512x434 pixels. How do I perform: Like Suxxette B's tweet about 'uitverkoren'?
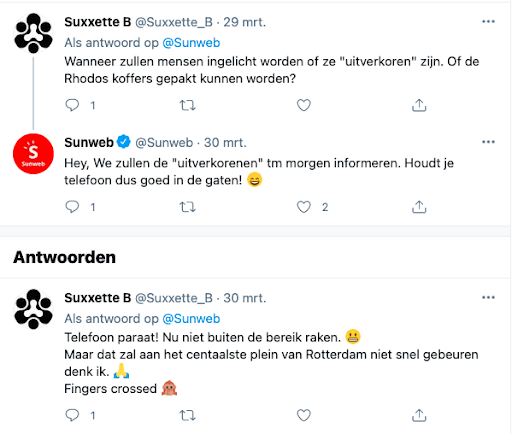(304, 105)
